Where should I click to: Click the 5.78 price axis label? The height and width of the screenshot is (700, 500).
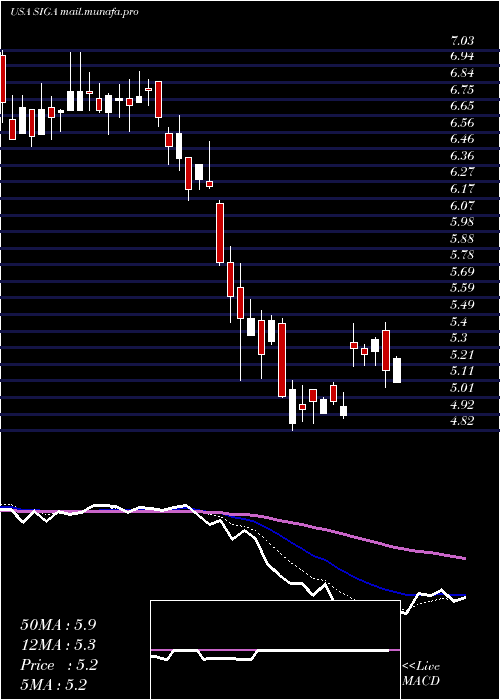click(x=462, y=255)
